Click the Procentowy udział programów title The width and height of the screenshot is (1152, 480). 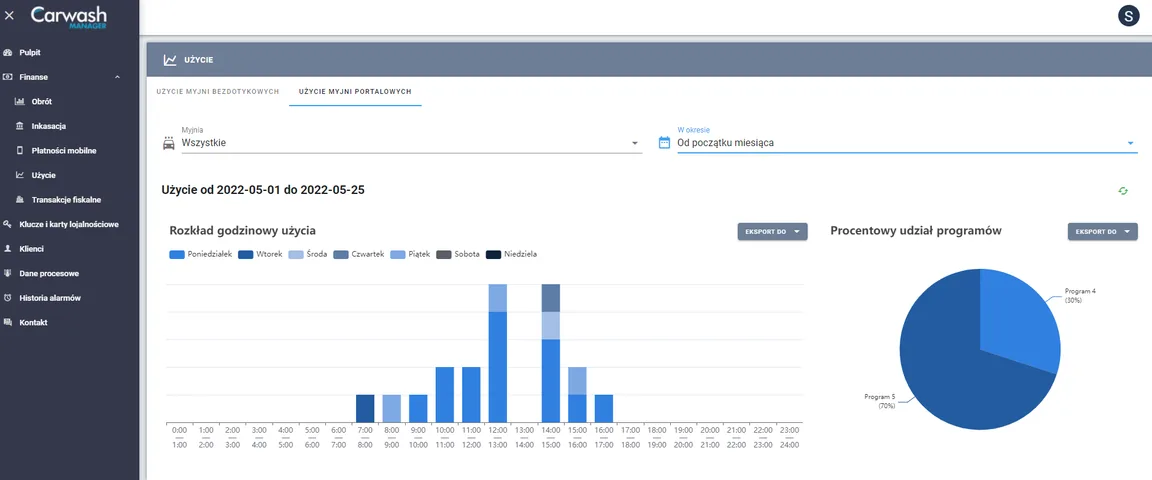915,231
